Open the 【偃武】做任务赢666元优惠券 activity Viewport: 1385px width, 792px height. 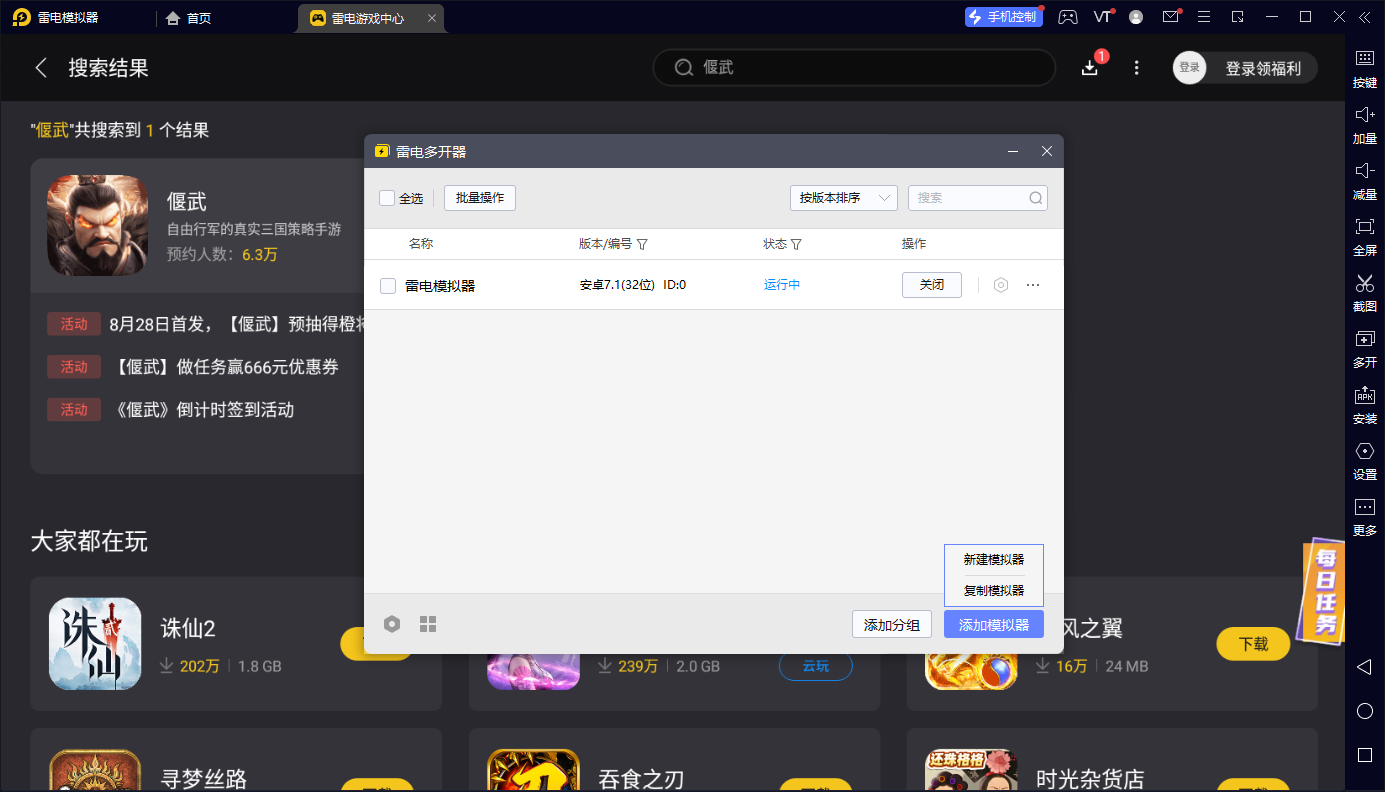224,367
